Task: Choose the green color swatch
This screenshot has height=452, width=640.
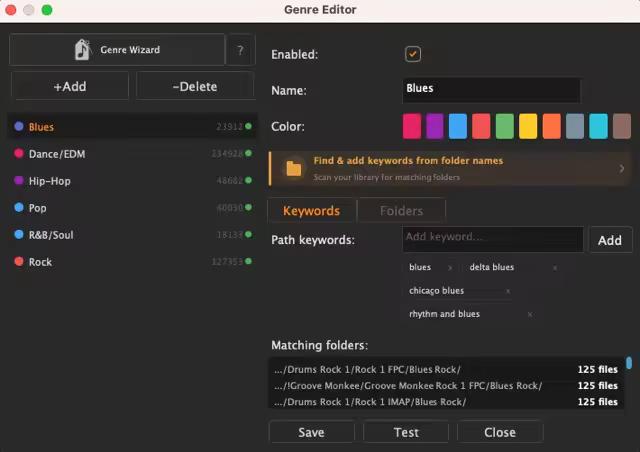Action: pyautogui.click(x=505, y=126)
